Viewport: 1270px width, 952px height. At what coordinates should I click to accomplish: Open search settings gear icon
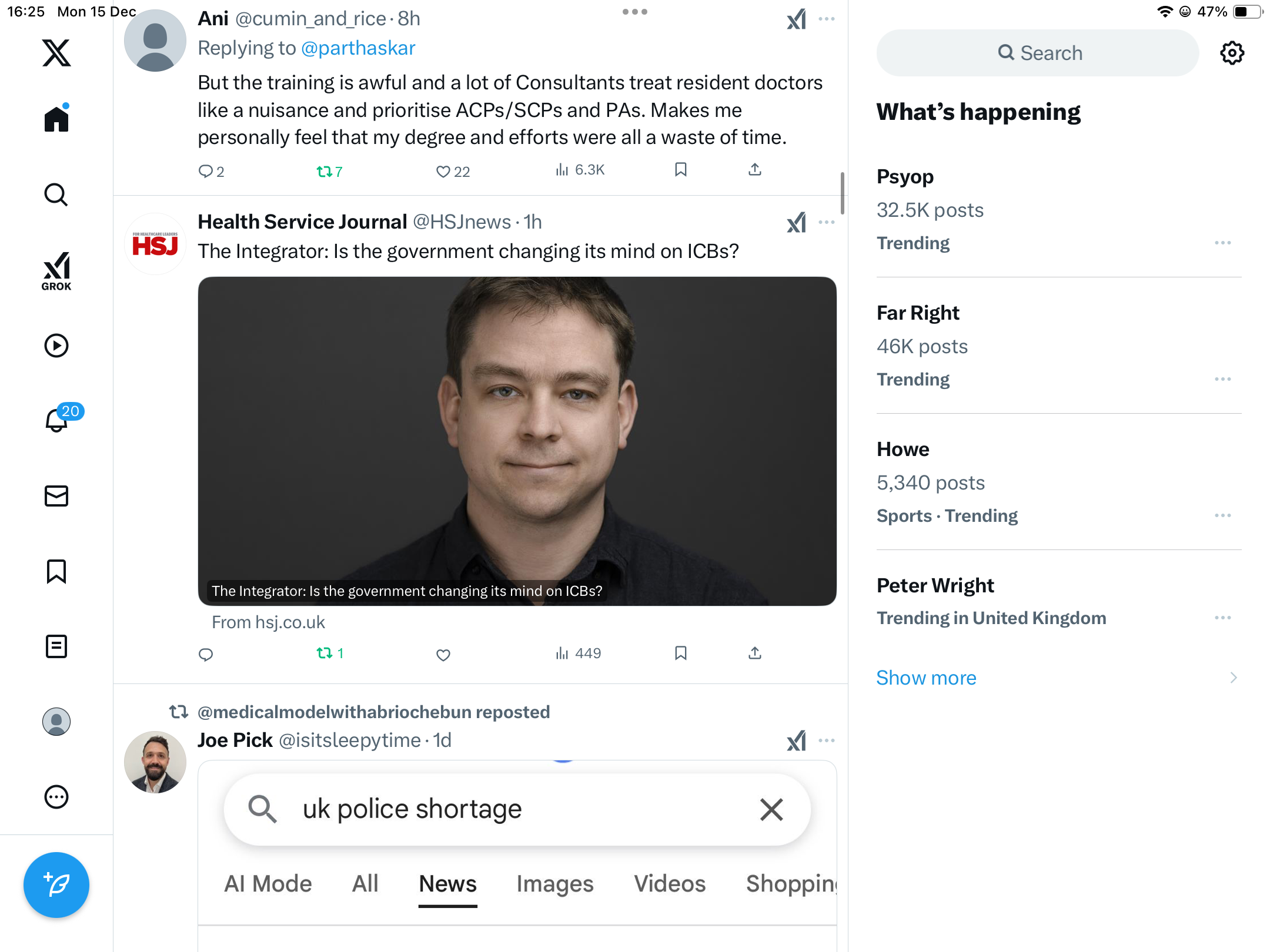coord(1232,53)
